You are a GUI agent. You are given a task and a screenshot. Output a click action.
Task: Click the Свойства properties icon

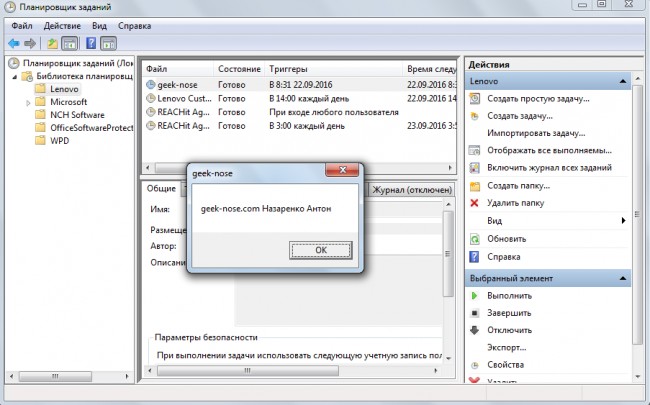(475, 365)
